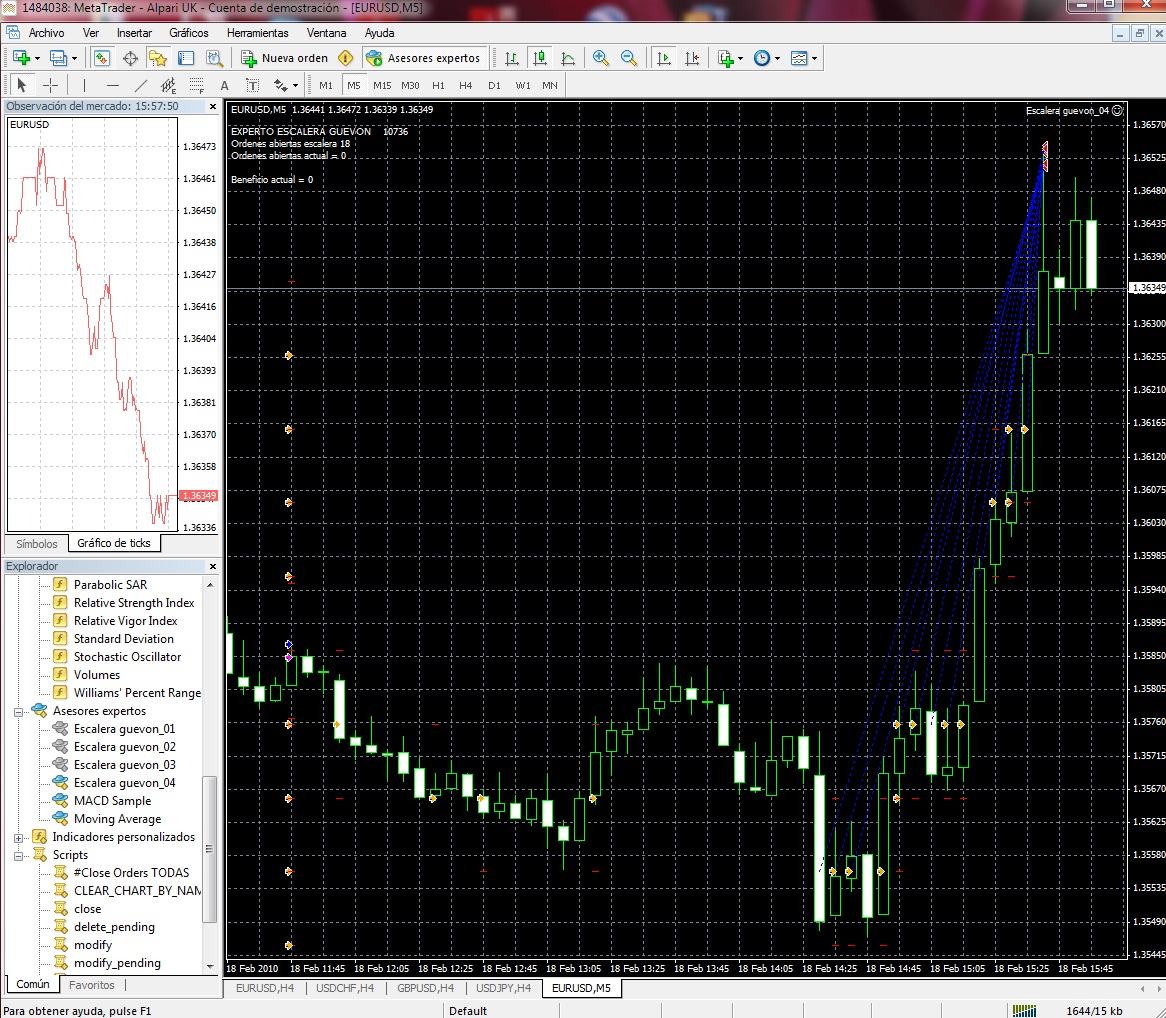This screenshot has height=1018, width=1166.
Task: Click the Zoom In magnifier icon
Action: (x=601, y=58)
